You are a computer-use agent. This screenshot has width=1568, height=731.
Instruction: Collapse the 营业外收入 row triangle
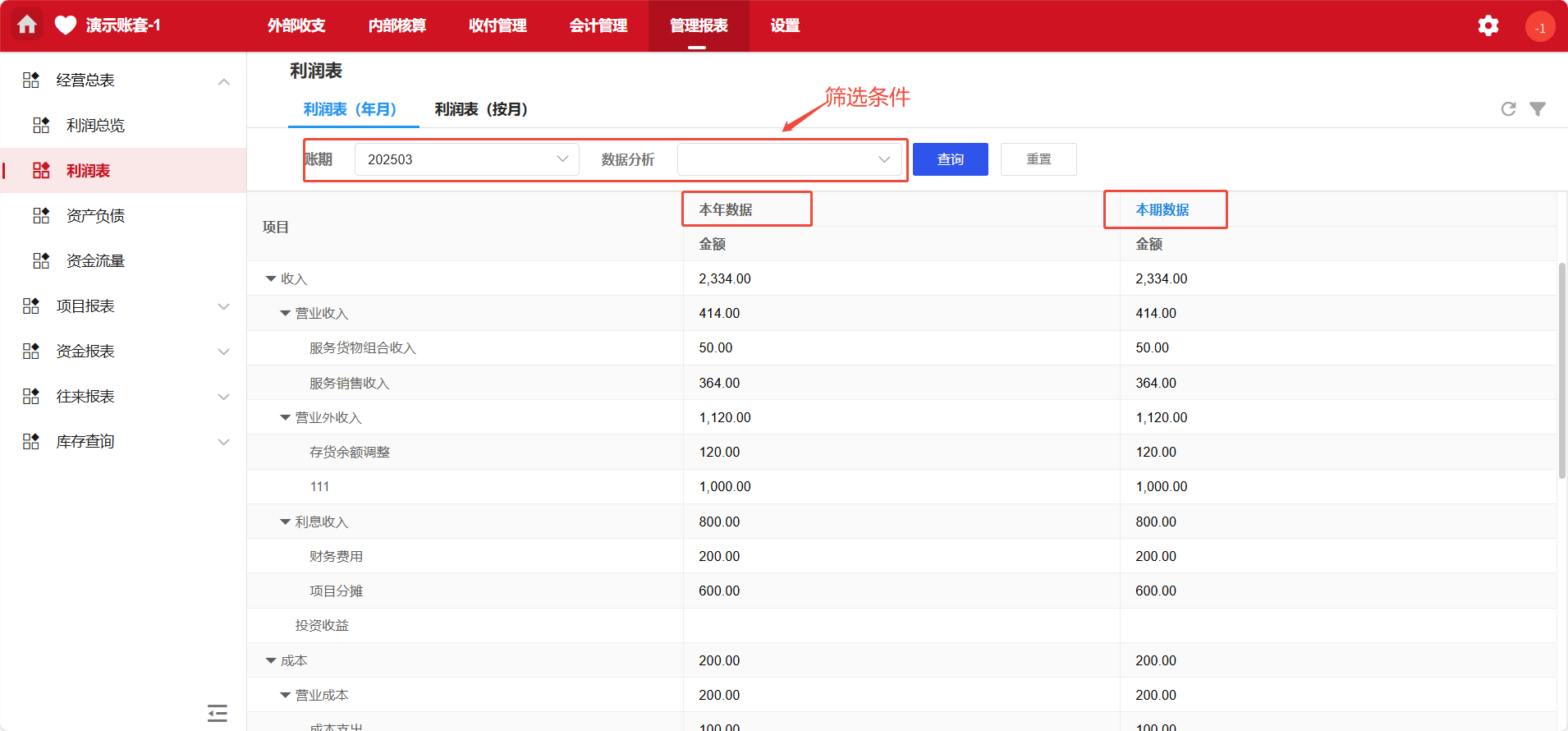click(x=285, y=418)
